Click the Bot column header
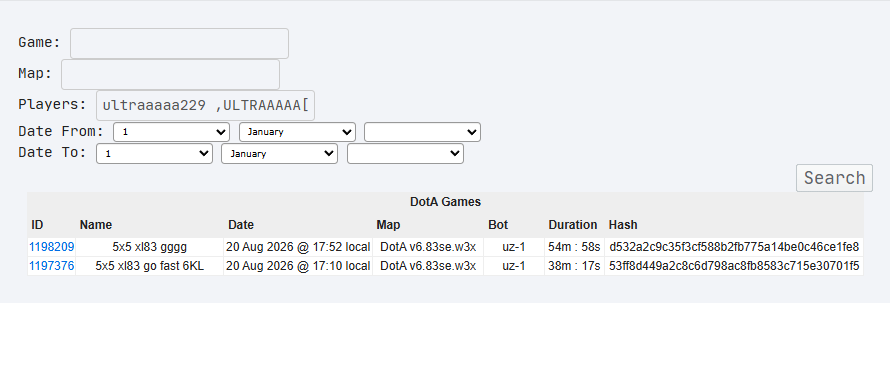The height and width of the screenshot is (370, 890). tap(498, 225)
